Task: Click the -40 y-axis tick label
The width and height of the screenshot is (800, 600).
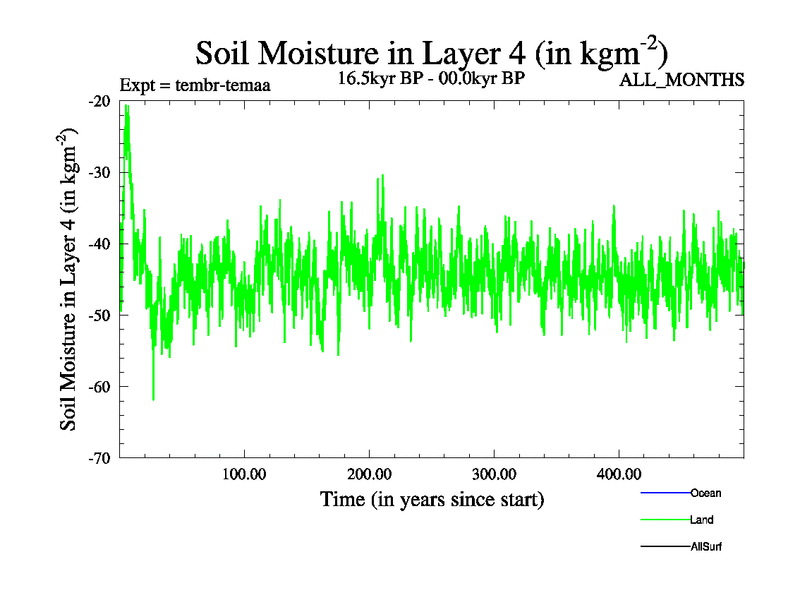Action: (98, 243)
